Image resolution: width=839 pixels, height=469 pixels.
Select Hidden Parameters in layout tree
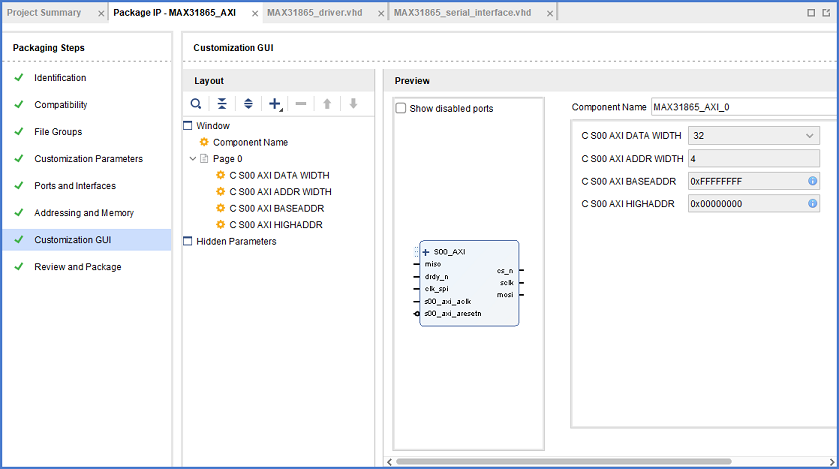(x=236, y=241)
